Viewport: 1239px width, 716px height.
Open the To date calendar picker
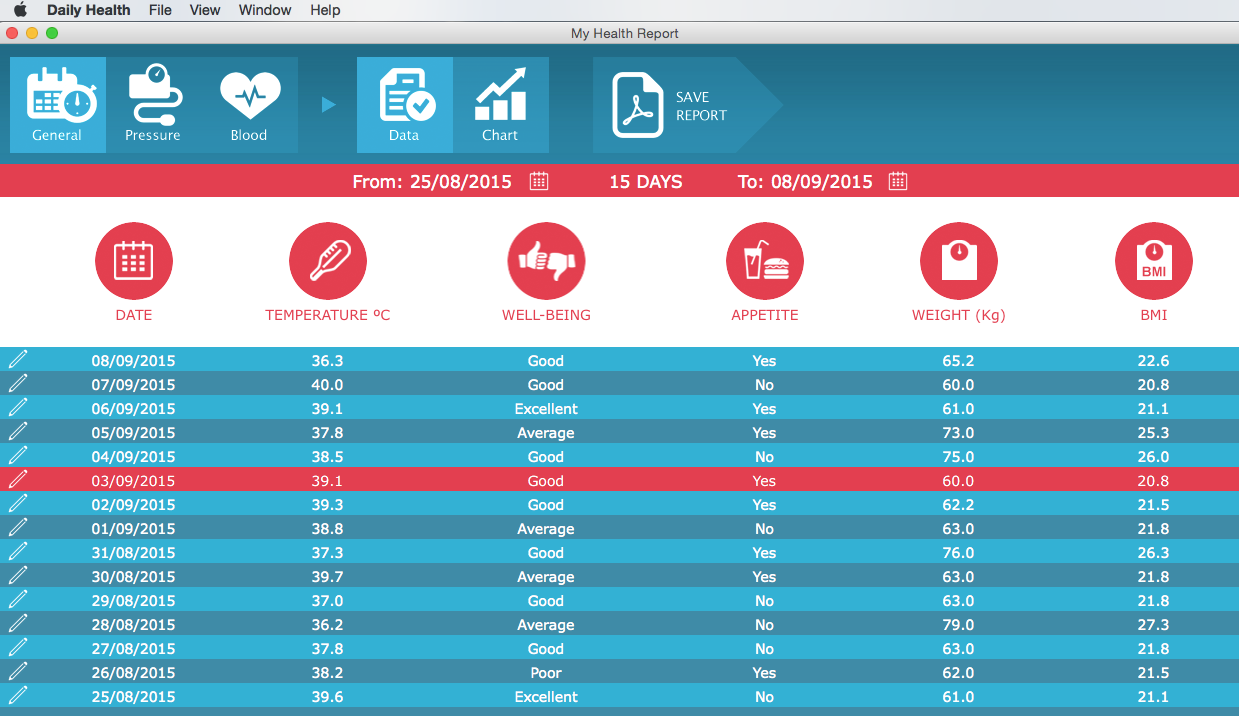point(896,181)
